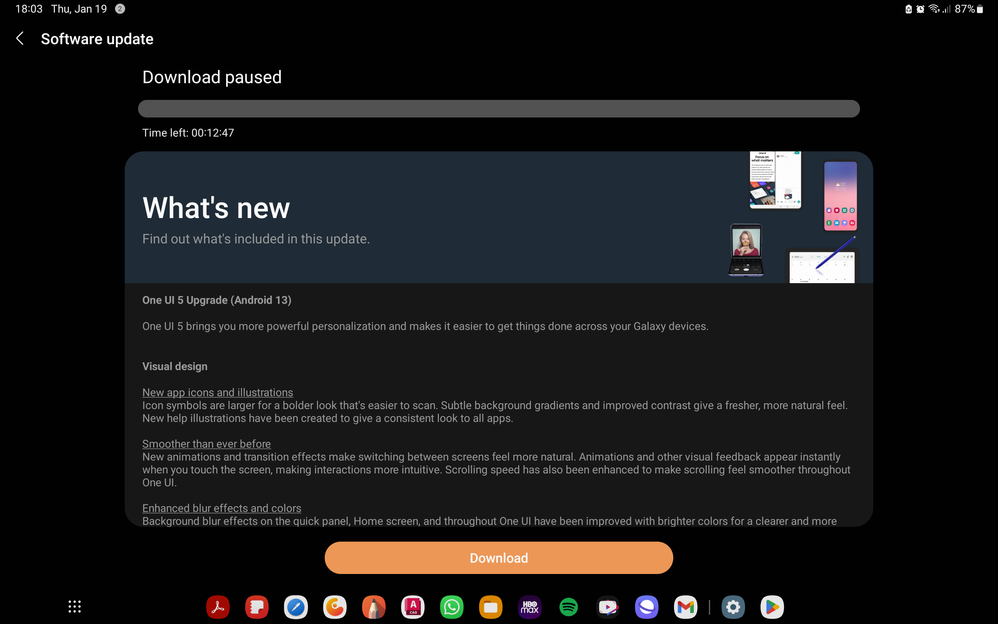Launch the pencil sketch app icon
This screenshot has width=998, height=624.
(x=374, y=607)
